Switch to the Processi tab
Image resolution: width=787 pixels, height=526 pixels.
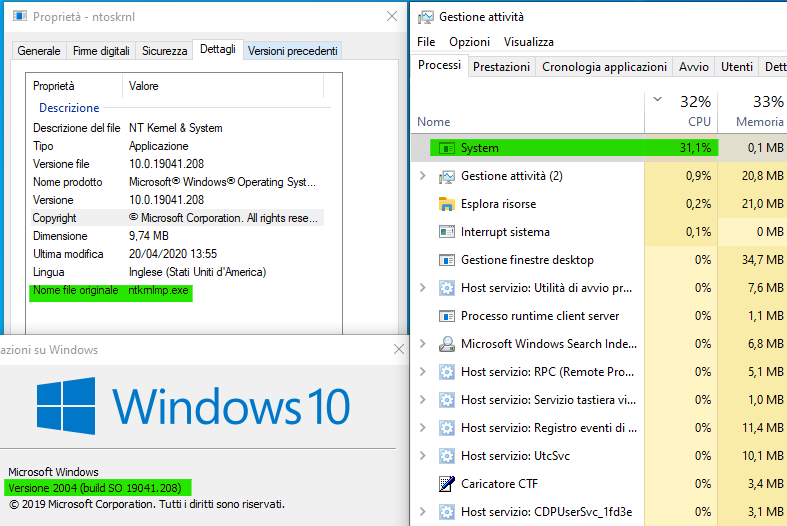click(x=439, y=65)
